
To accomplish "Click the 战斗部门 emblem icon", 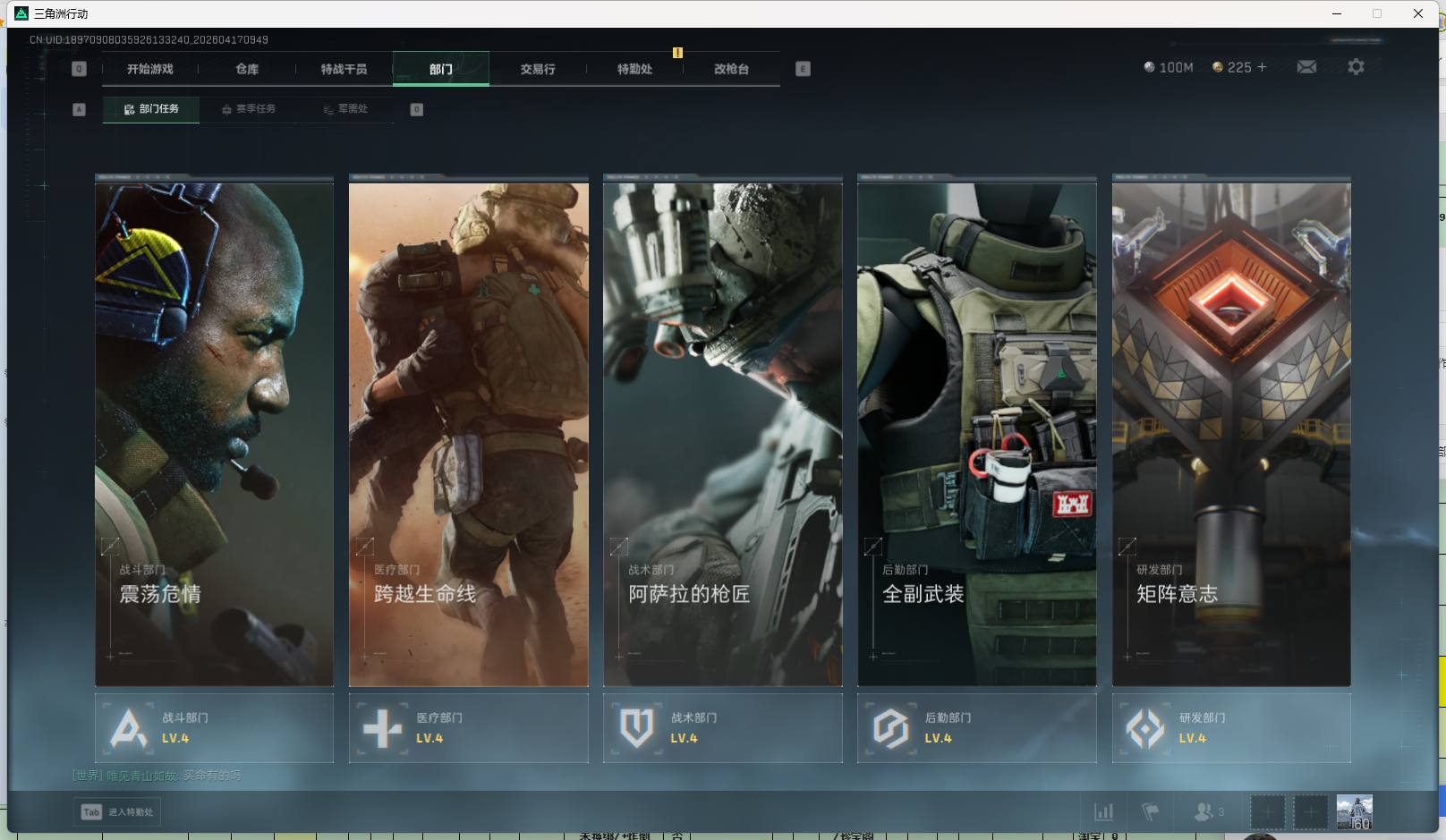I will tap(128, 728).
